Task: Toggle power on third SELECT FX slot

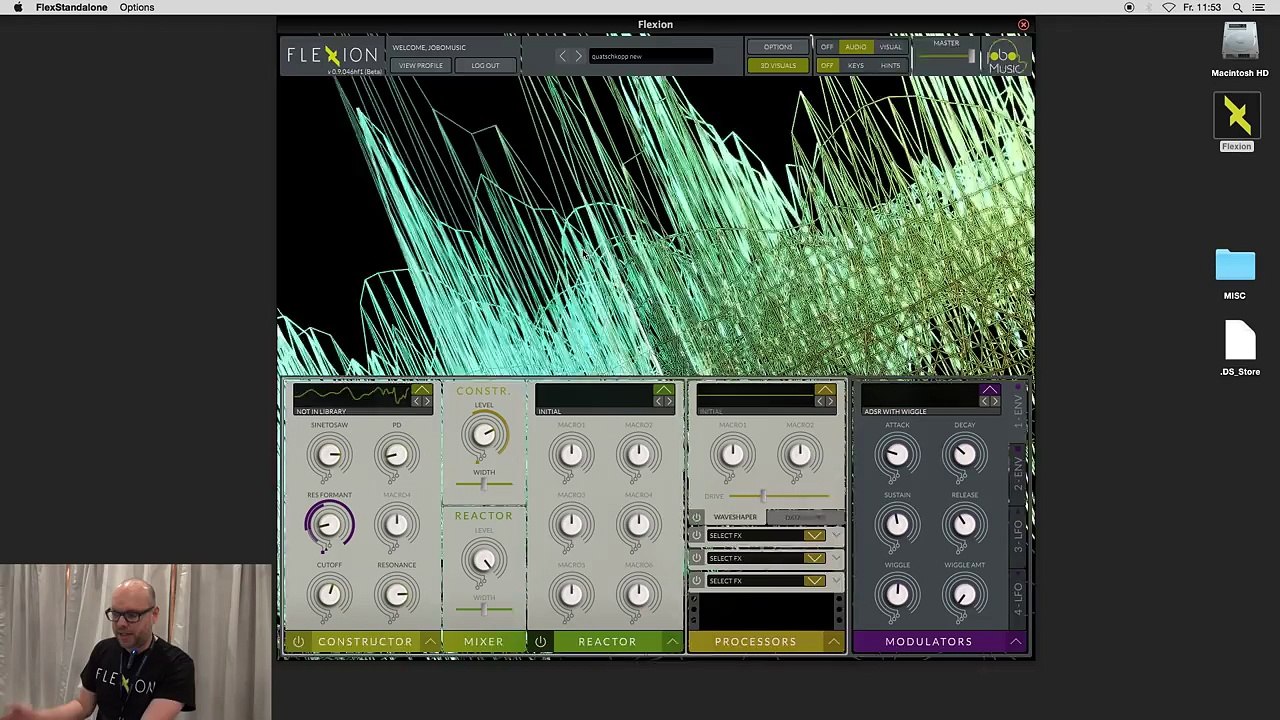Action: tap(697, 580)
